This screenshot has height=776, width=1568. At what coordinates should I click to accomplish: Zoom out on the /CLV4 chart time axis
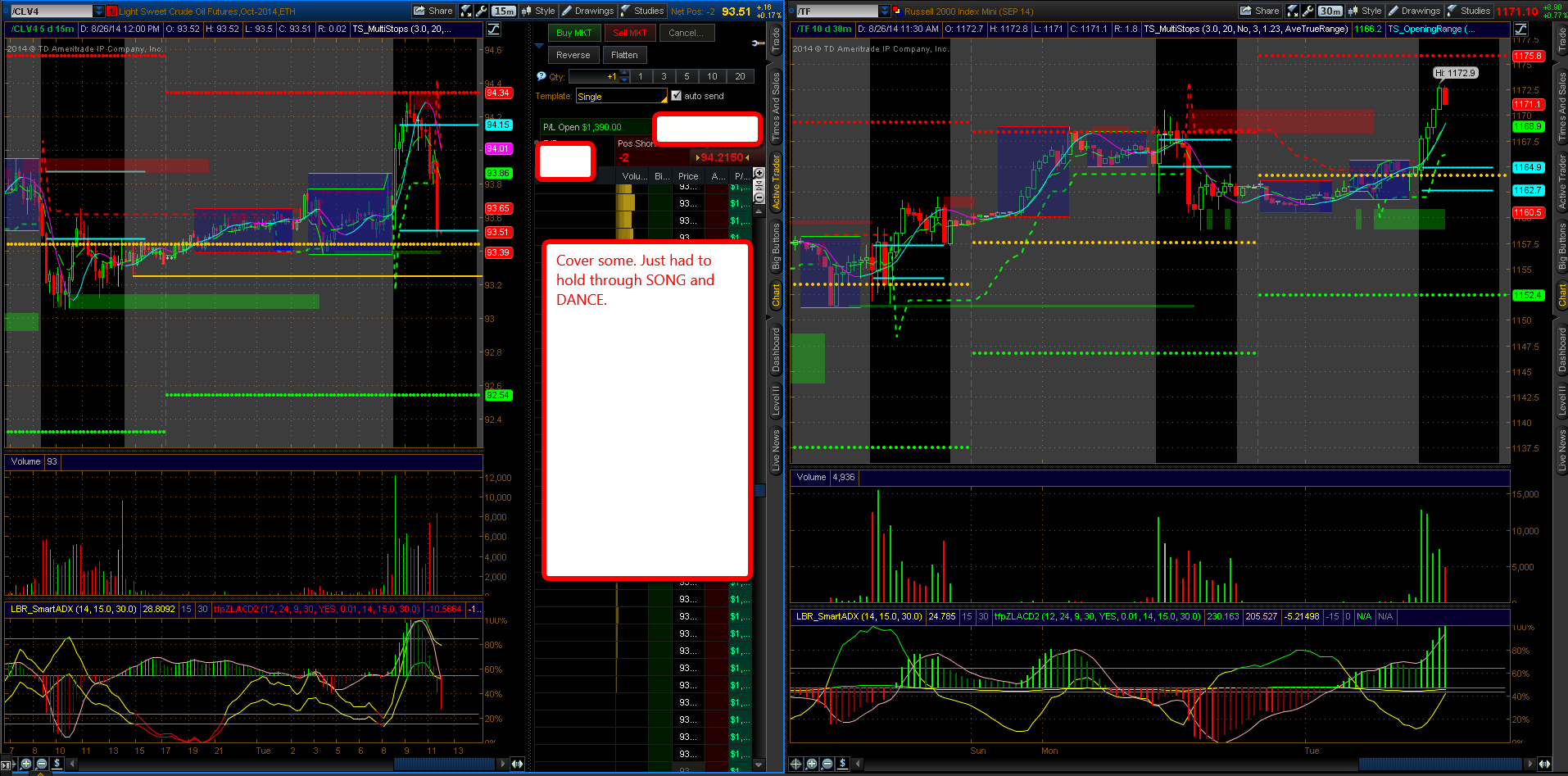pyautogui.click(x=42, y=764)
